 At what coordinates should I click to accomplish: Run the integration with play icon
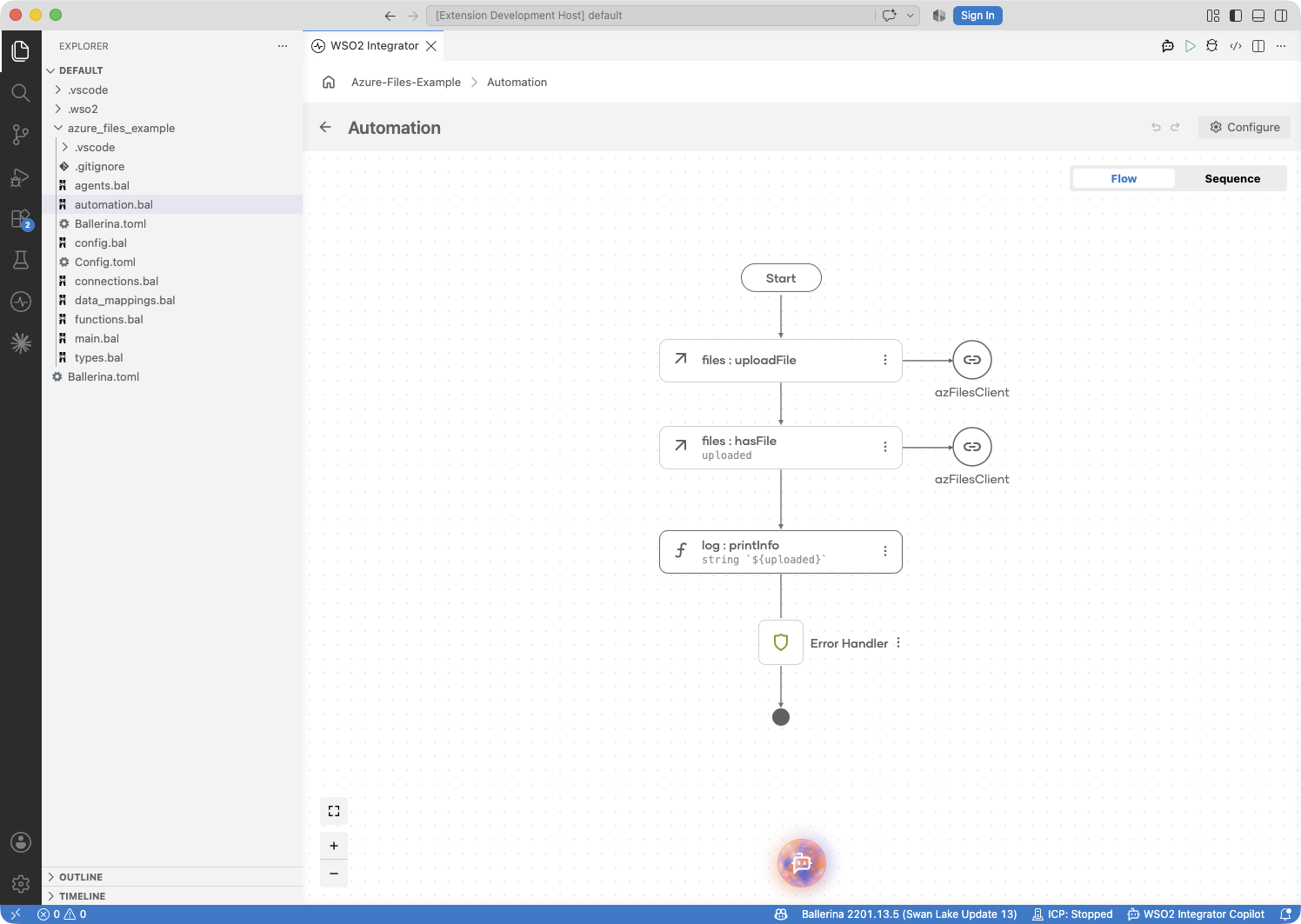coord(1191,46)
